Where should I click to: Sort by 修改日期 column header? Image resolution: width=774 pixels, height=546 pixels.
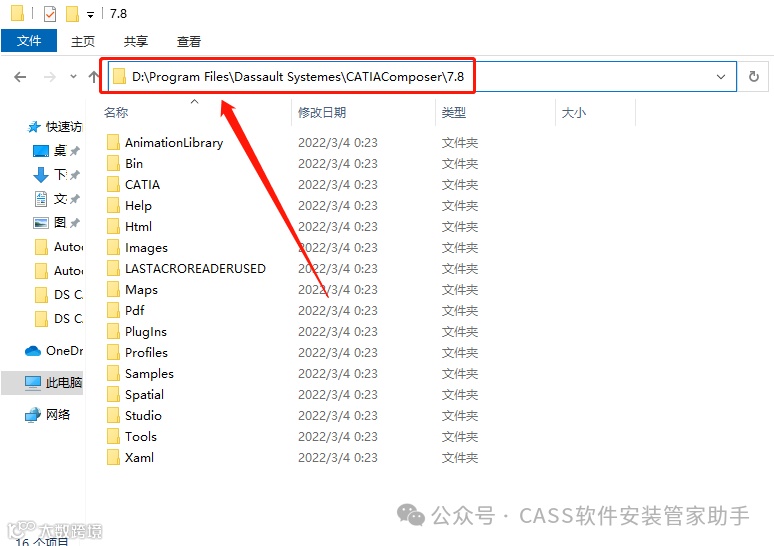click(322, 113)
